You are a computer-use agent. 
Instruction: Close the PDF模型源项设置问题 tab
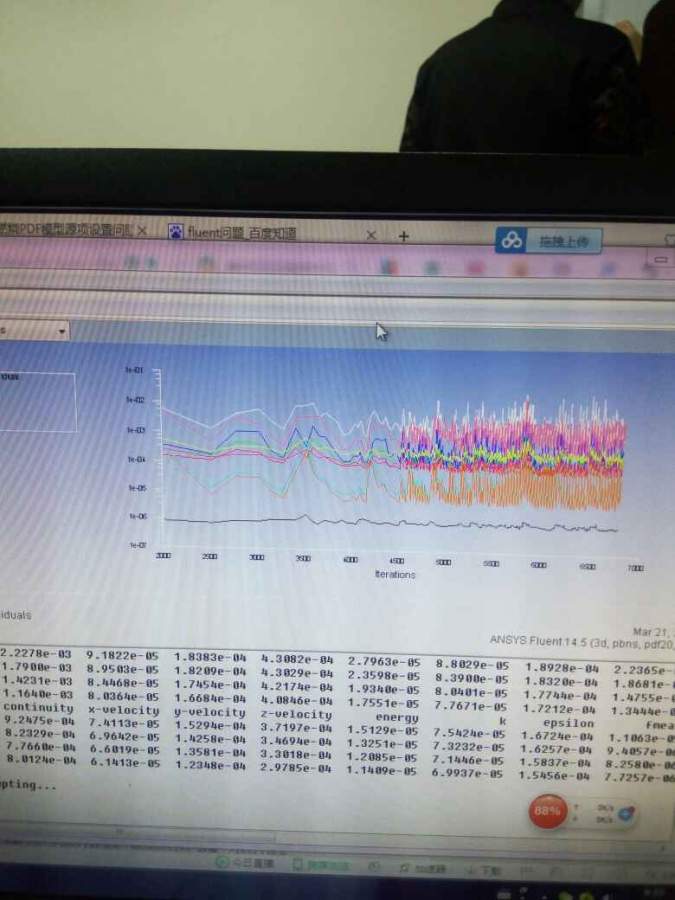pos(142,230)
